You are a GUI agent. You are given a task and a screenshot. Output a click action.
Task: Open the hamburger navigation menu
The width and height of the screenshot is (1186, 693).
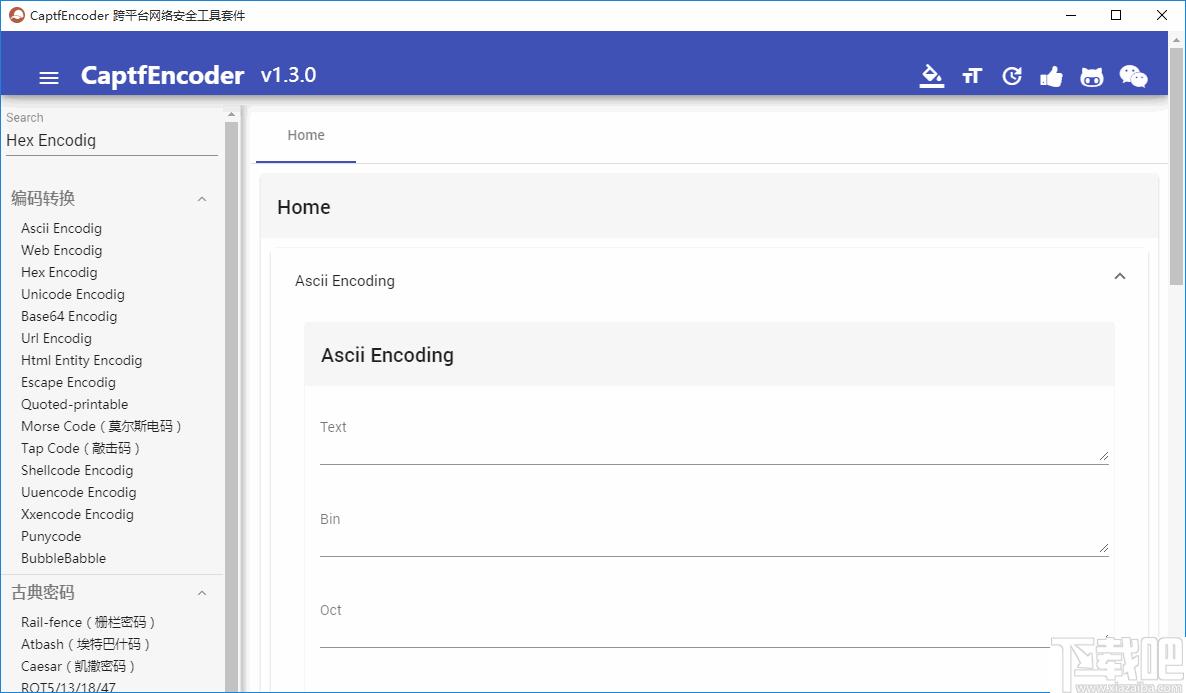coord(49,77)
